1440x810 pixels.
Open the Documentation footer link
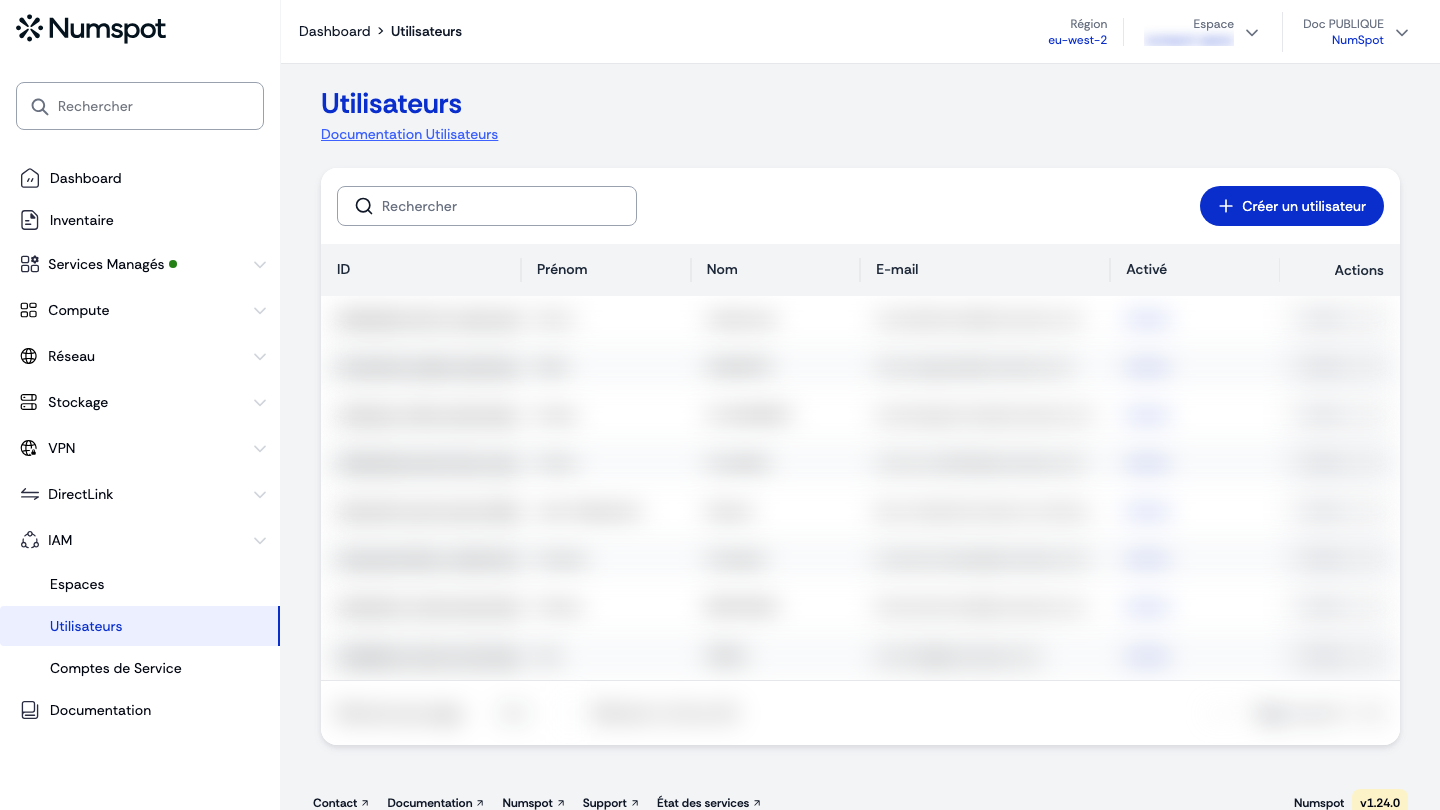click(436, 803)
